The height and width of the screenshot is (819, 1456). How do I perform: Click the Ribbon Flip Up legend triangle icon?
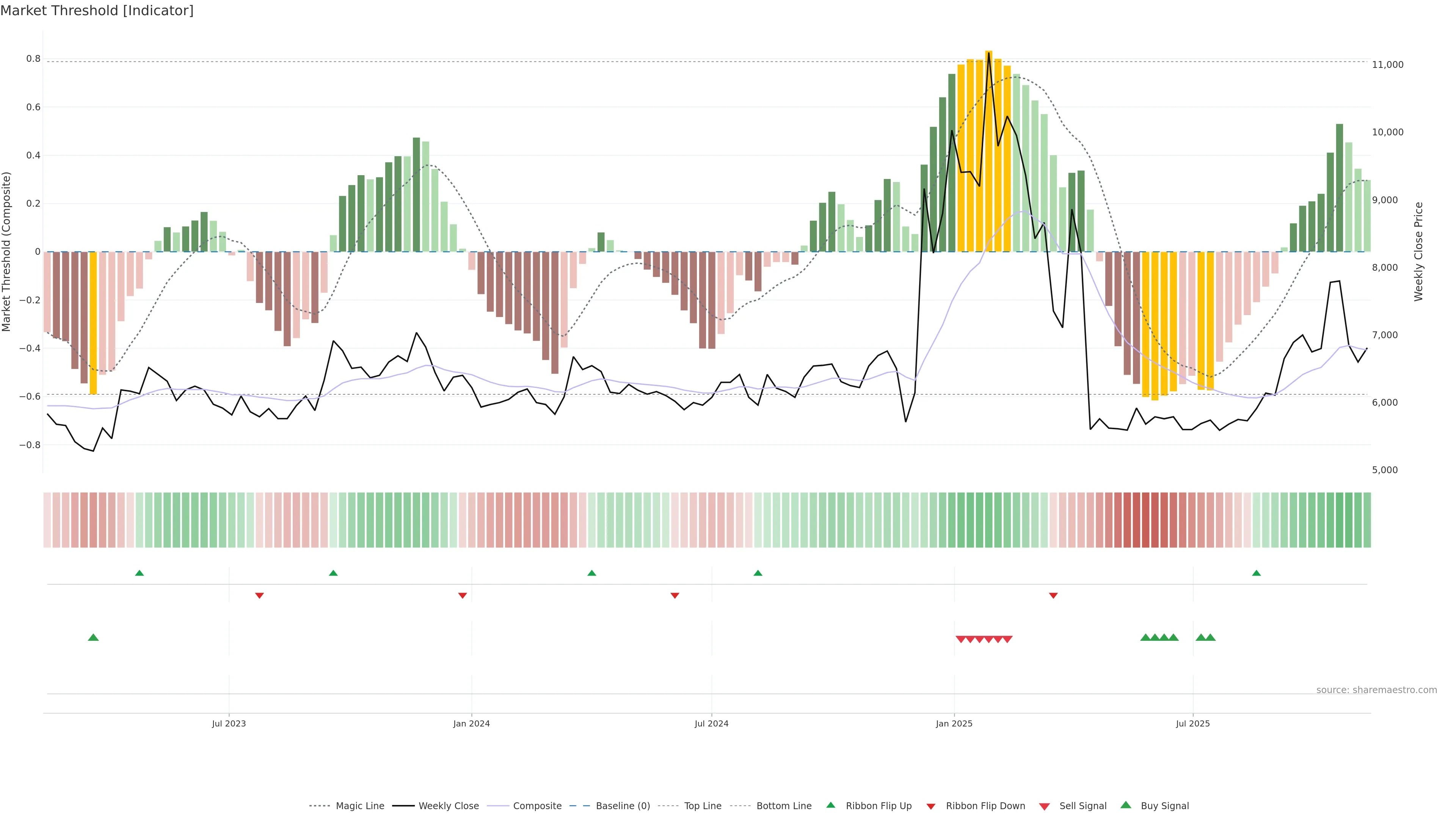point(830,805)
